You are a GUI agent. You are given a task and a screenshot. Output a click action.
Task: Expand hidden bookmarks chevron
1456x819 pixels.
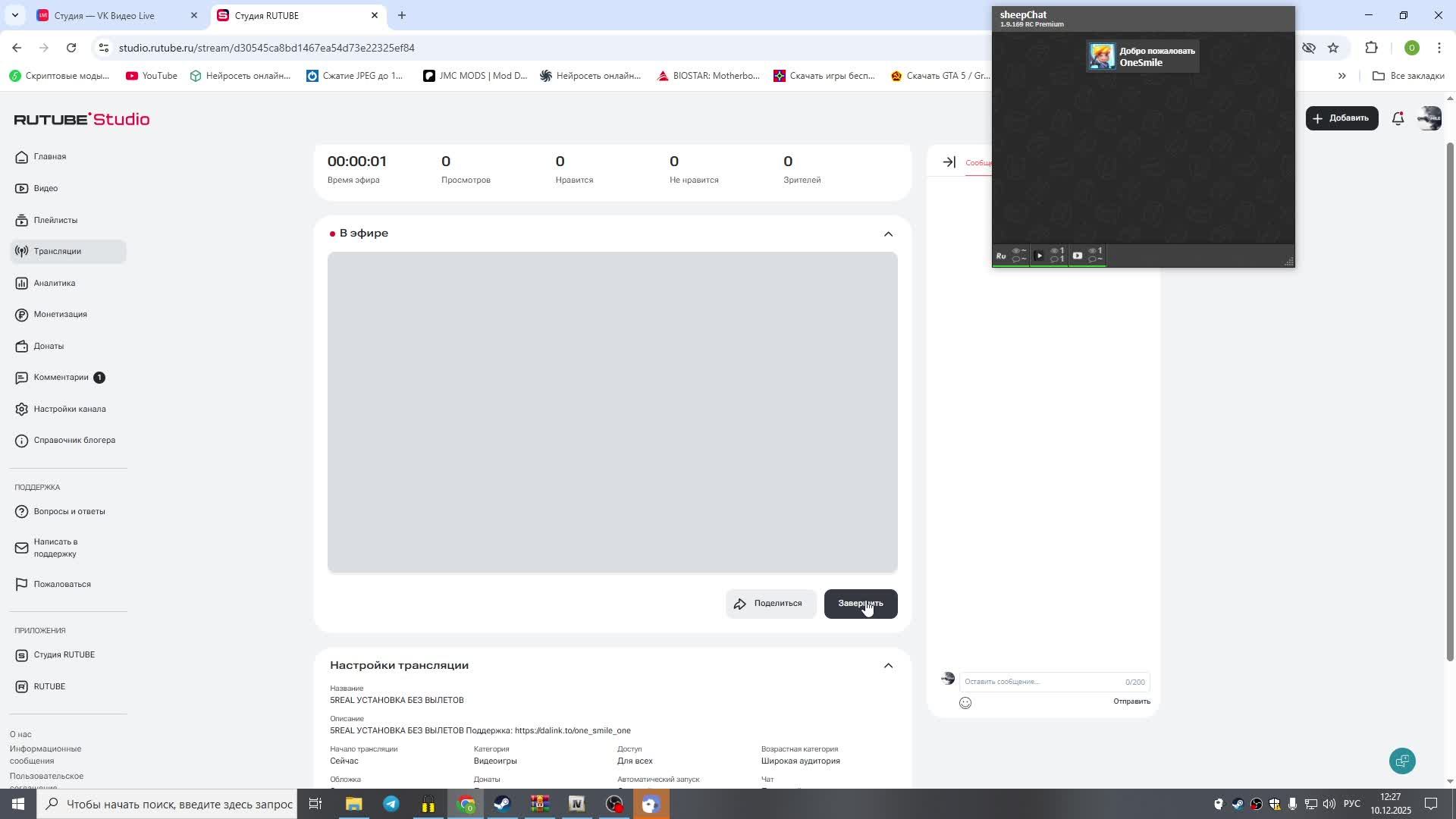coord(1341,76)
